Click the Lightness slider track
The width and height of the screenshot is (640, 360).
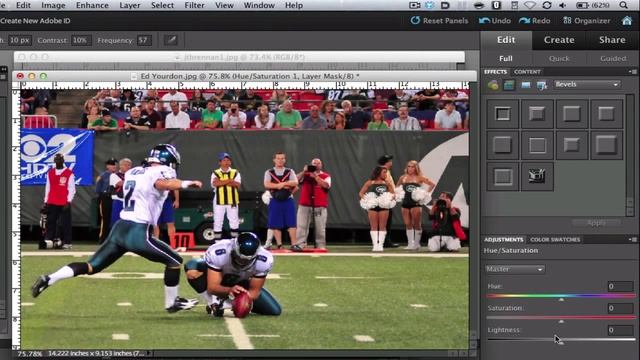(561, 339)
